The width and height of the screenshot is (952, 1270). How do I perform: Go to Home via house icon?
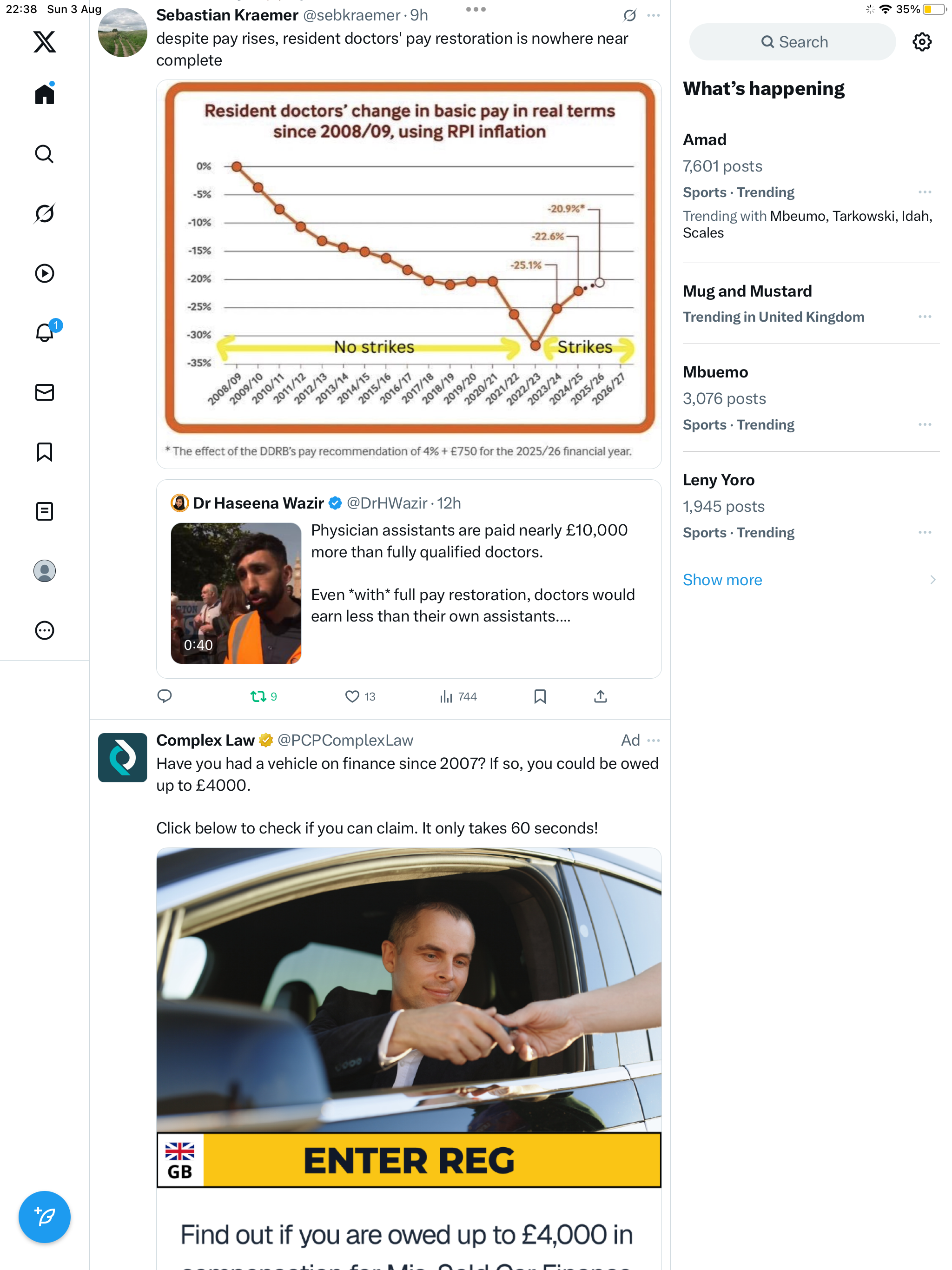44,94
